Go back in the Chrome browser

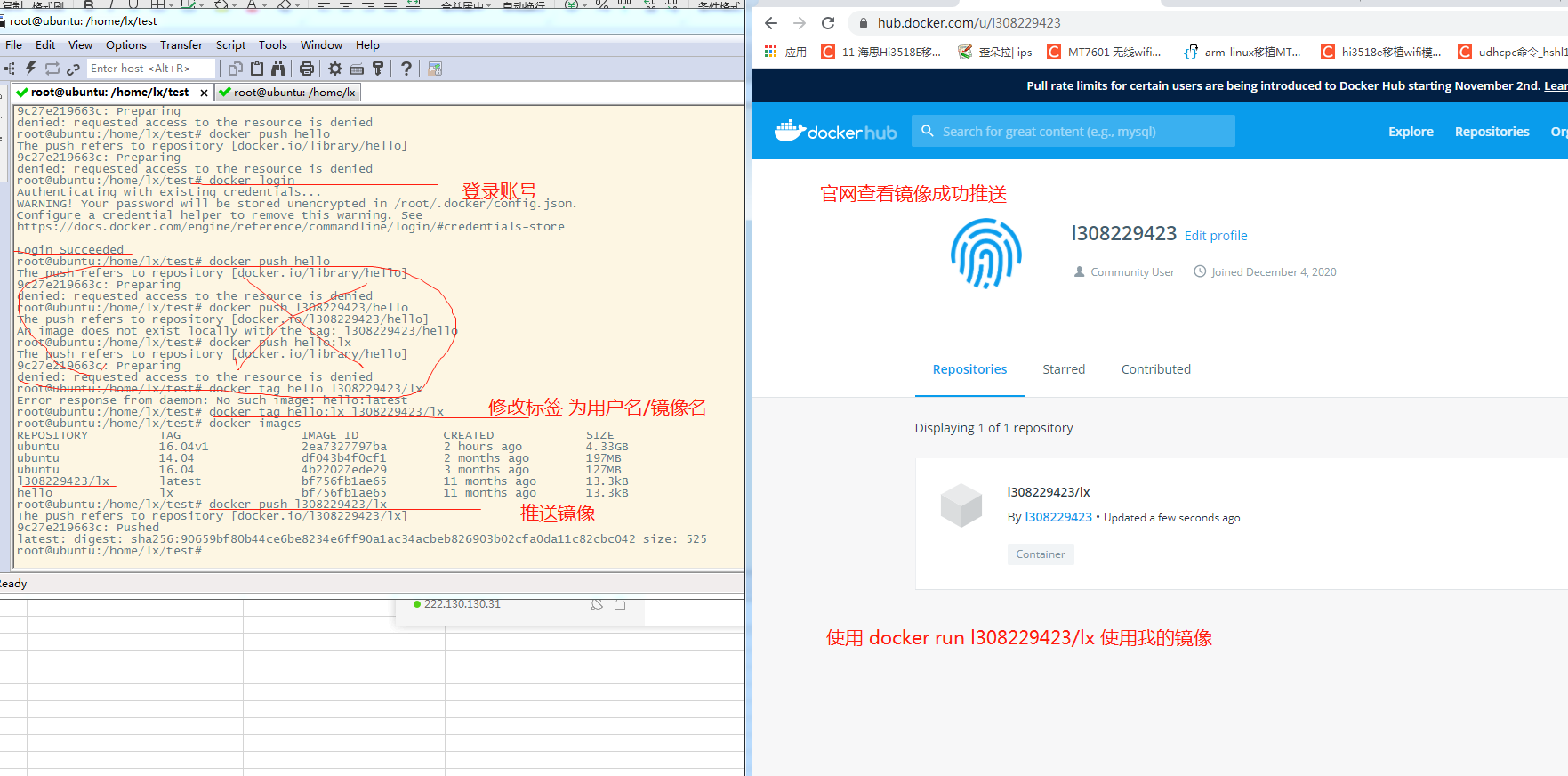pos(771,23)
